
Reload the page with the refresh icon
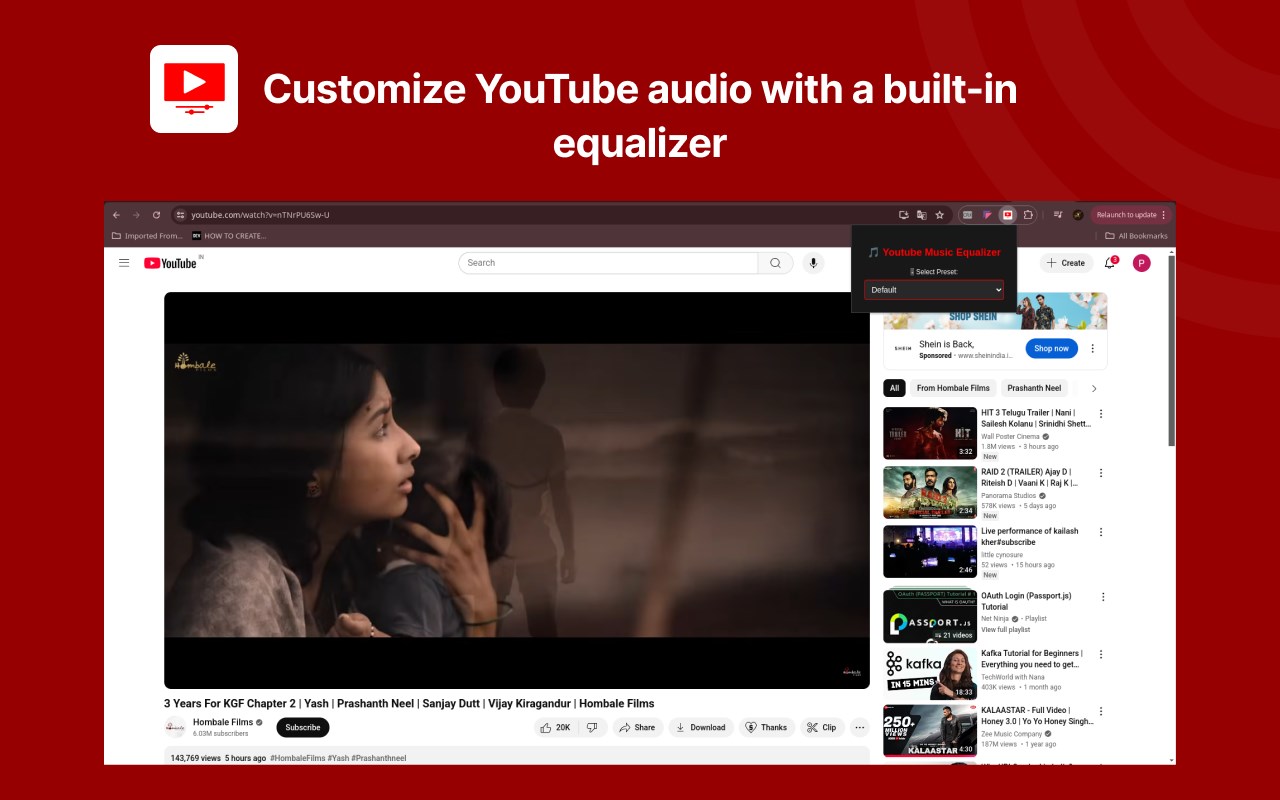click(x=156, y=215)
